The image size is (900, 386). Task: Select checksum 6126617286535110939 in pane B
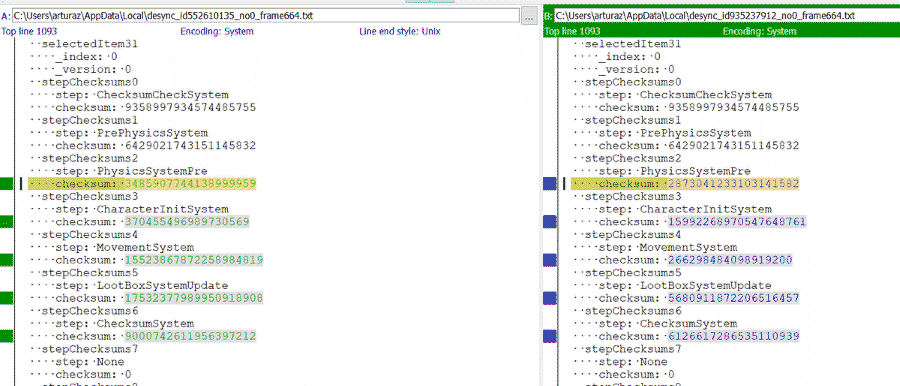[x=733, y=336]
